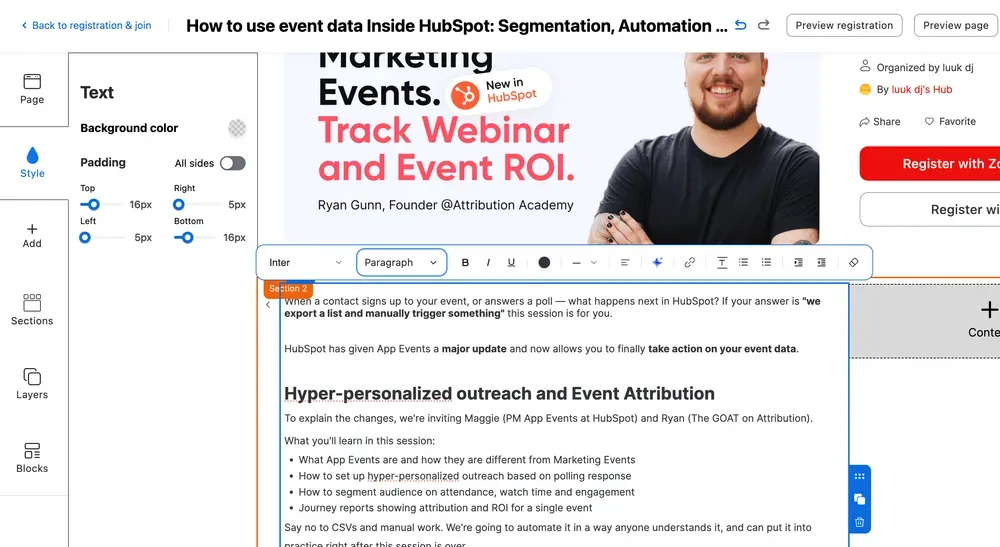Screen dimensions: 1000x547
Task: Toggle the All sides padding switch
Action: (x=233, y=163)
